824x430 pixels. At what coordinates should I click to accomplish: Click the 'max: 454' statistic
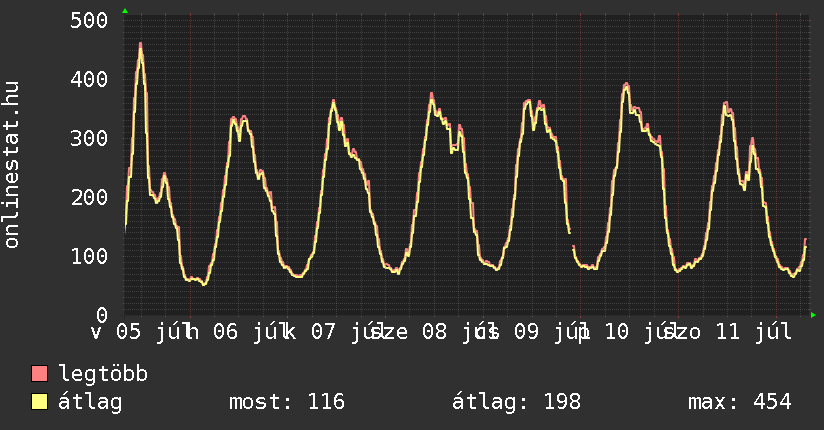(740, 402)
